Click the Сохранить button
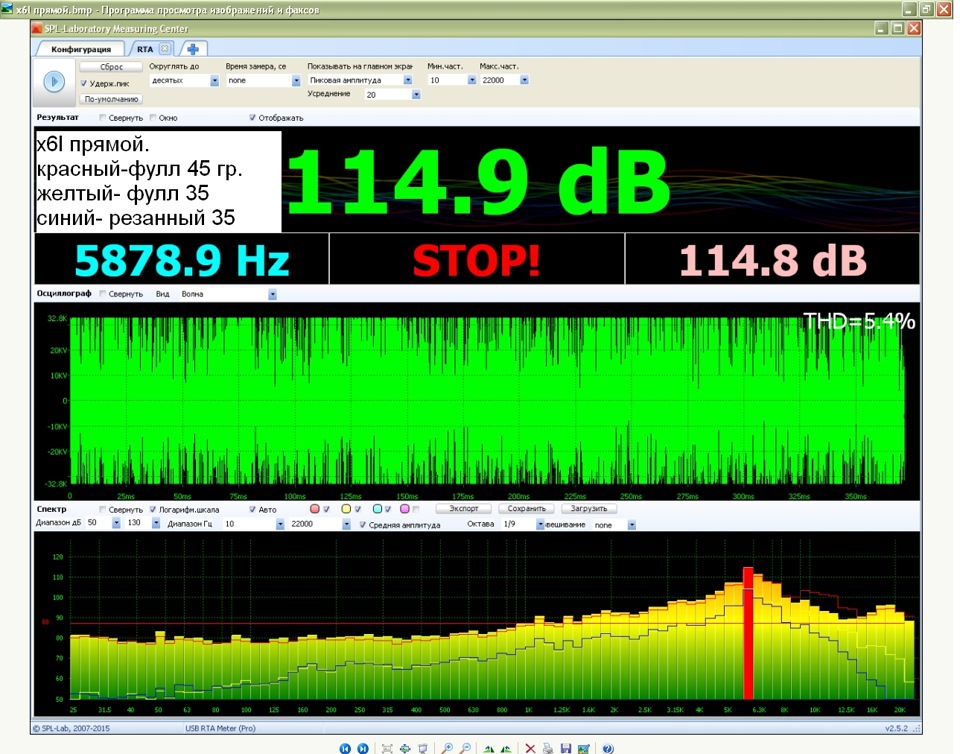The width and height of the screenshot is (960, 754). pyautogui.click(x=527, y=509)
